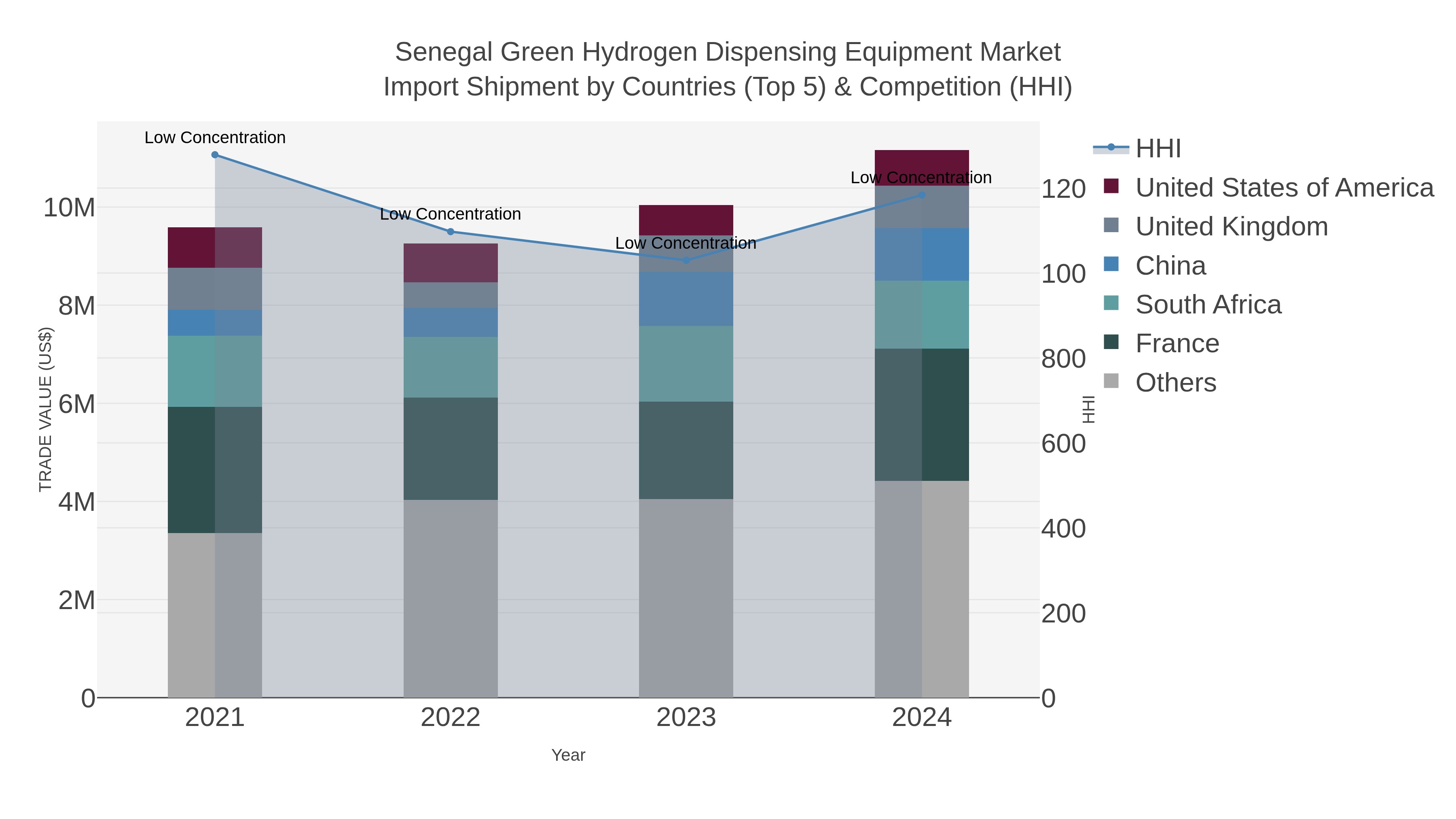Click the 2021 x-axis year label
This screenshot has width=1456, height=819.
point(215,718)
